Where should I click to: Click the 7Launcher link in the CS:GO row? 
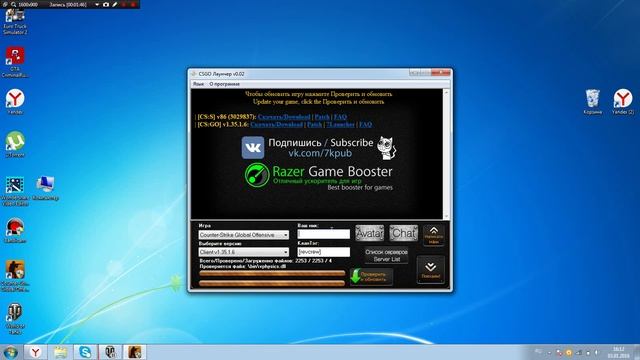tap(340, 124)
